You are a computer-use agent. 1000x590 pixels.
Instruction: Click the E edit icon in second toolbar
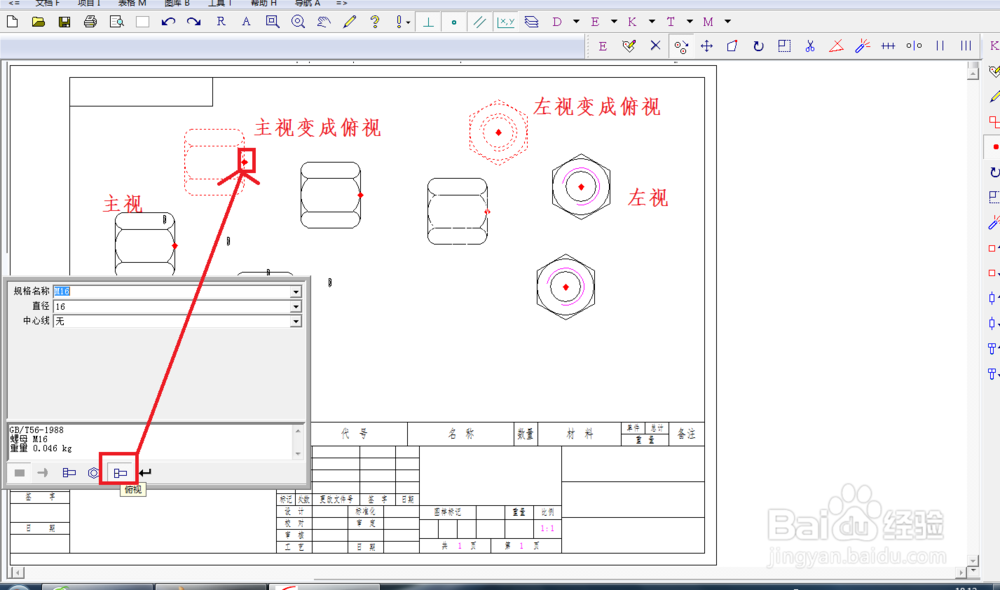tap(603, 46)
